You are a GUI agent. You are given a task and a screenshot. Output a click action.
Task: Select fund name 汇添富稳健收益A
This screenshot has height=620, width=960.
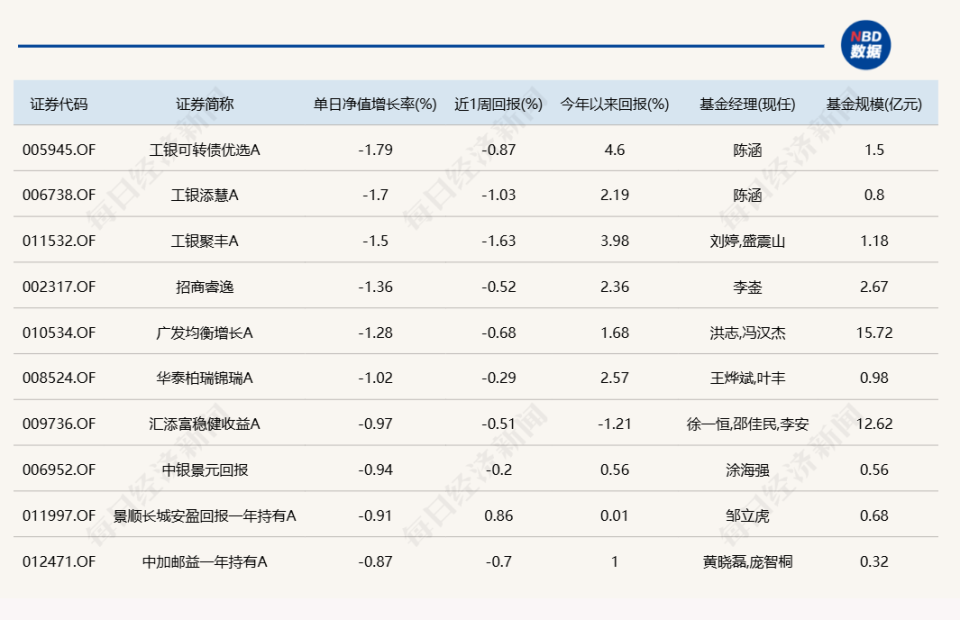tap(204, 424)
